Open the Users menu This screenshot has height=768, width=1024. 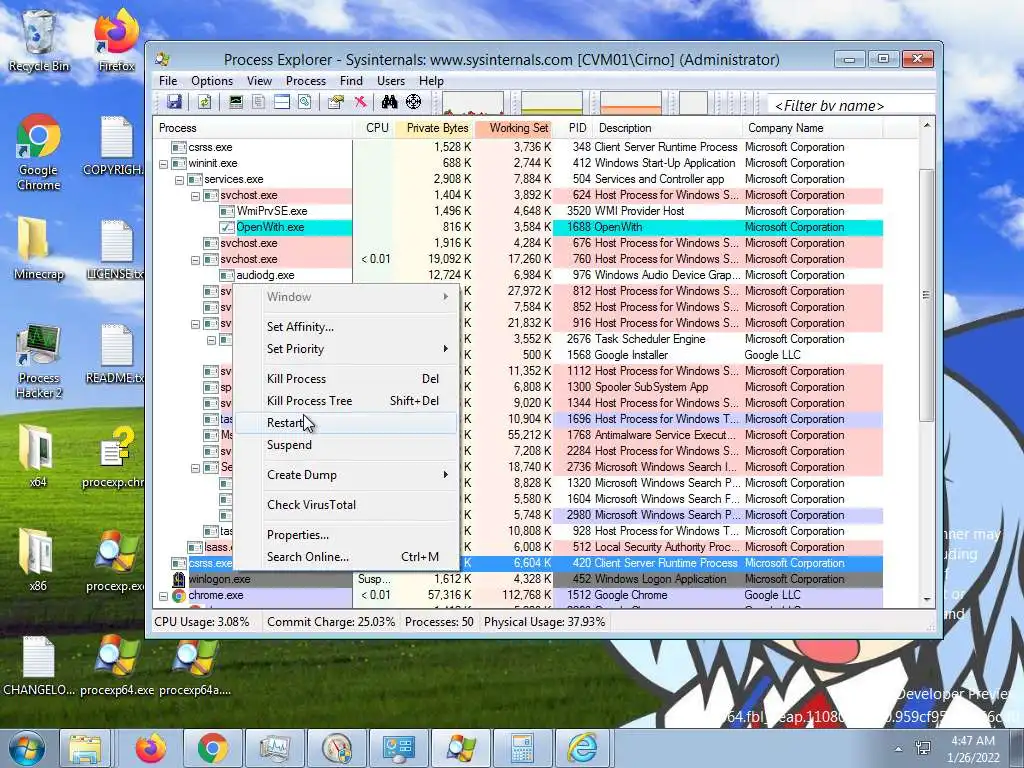[391, 81]
